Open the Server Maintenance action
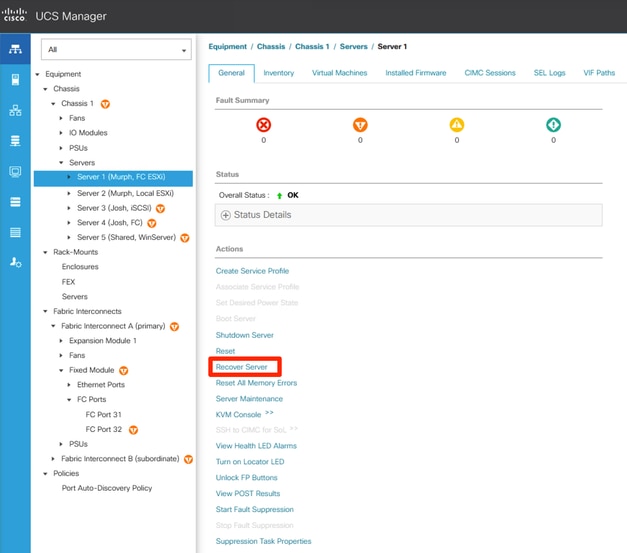This screenshot has width=627, height=553. tap(249, 399)
